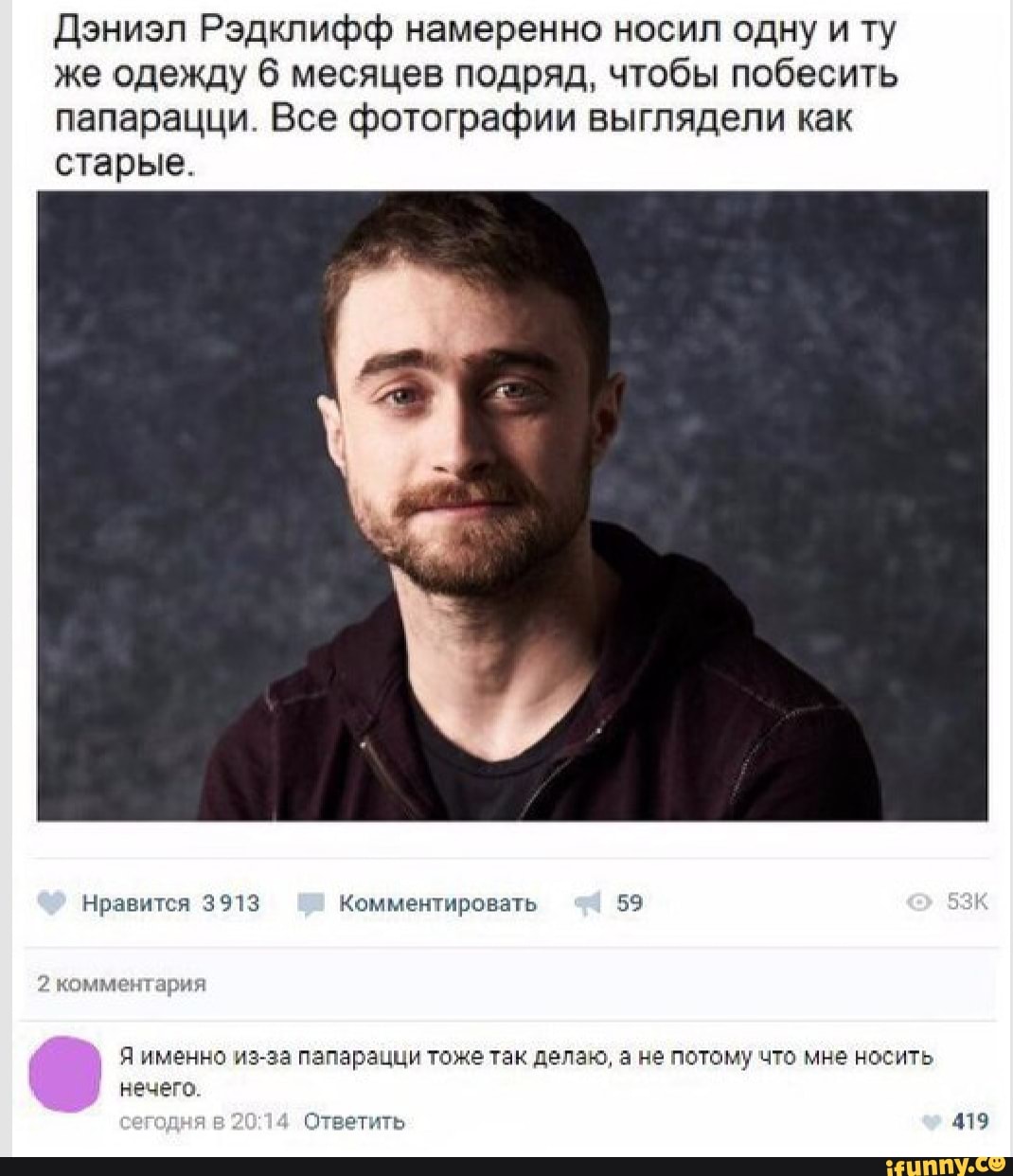Viewport: 1013px width, 1176px height.
Task: Click "Ответить" to reply to the comment
Action: pyautogui.click(x=353, y=1122)
